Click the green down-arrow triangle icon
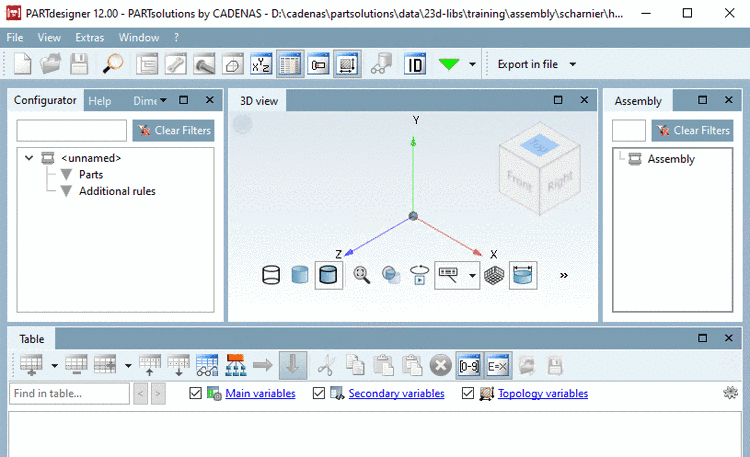750x457 pixels. click(449, 64)
